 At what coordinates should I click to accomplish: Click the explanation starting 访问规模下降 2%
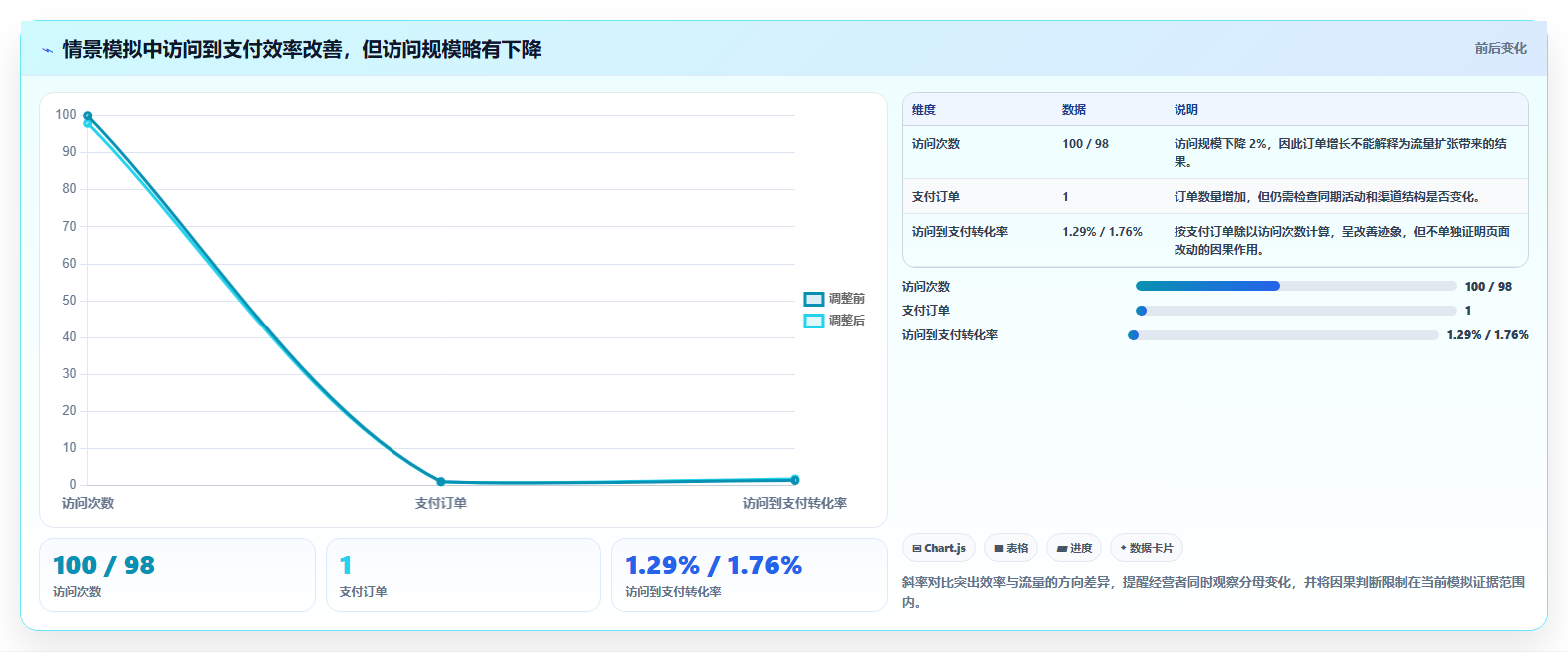(x=1341, y=153)
